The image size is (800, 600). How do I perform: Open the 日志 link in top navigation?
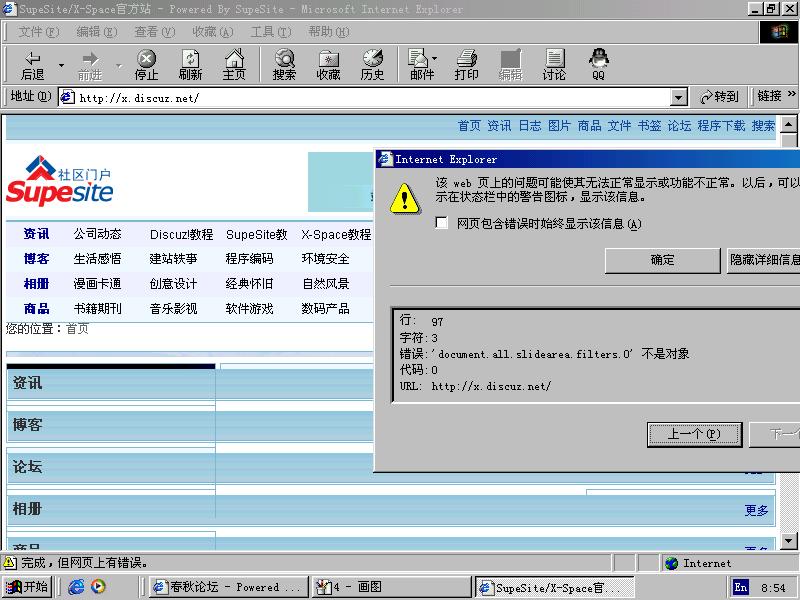tap(530, 126)
